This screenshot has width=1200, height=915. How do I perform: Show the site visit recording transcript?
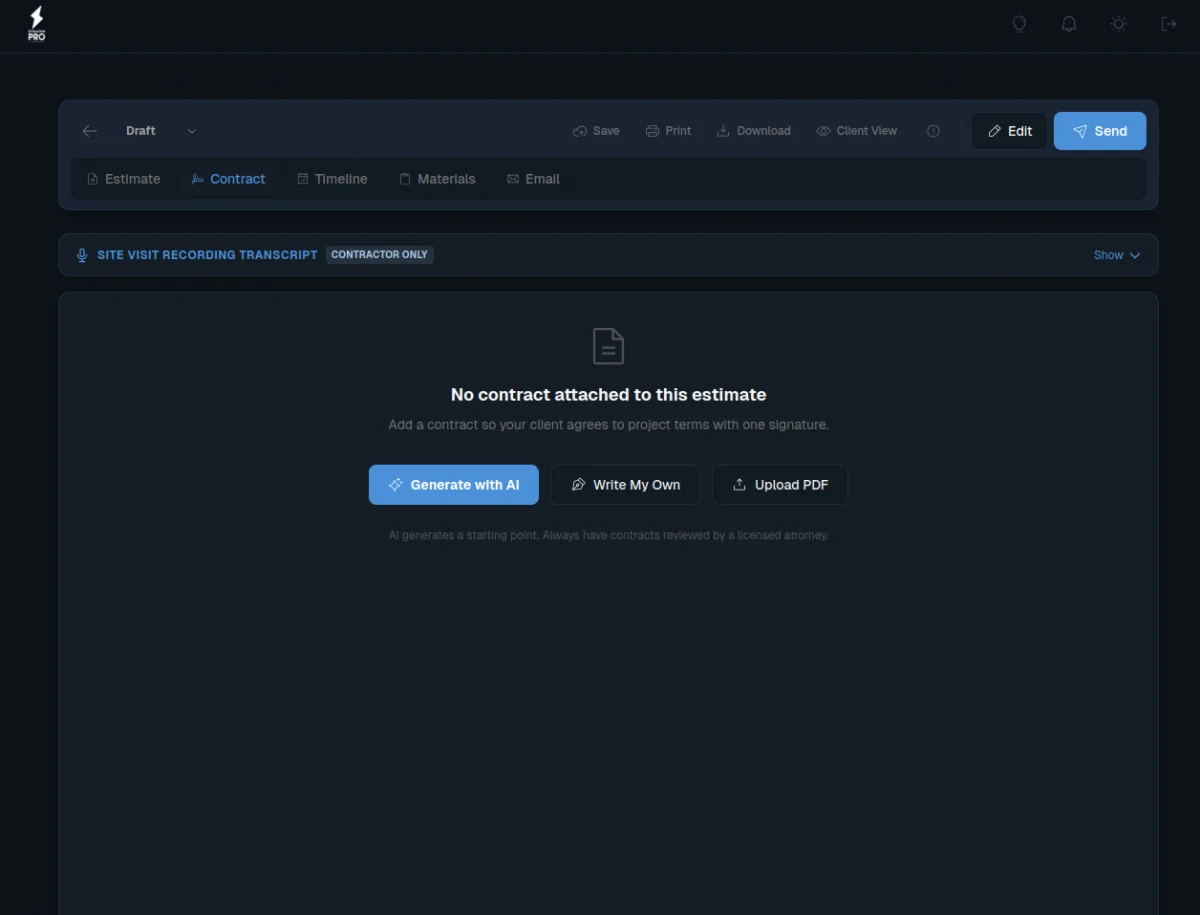[x=1107, y=254]
